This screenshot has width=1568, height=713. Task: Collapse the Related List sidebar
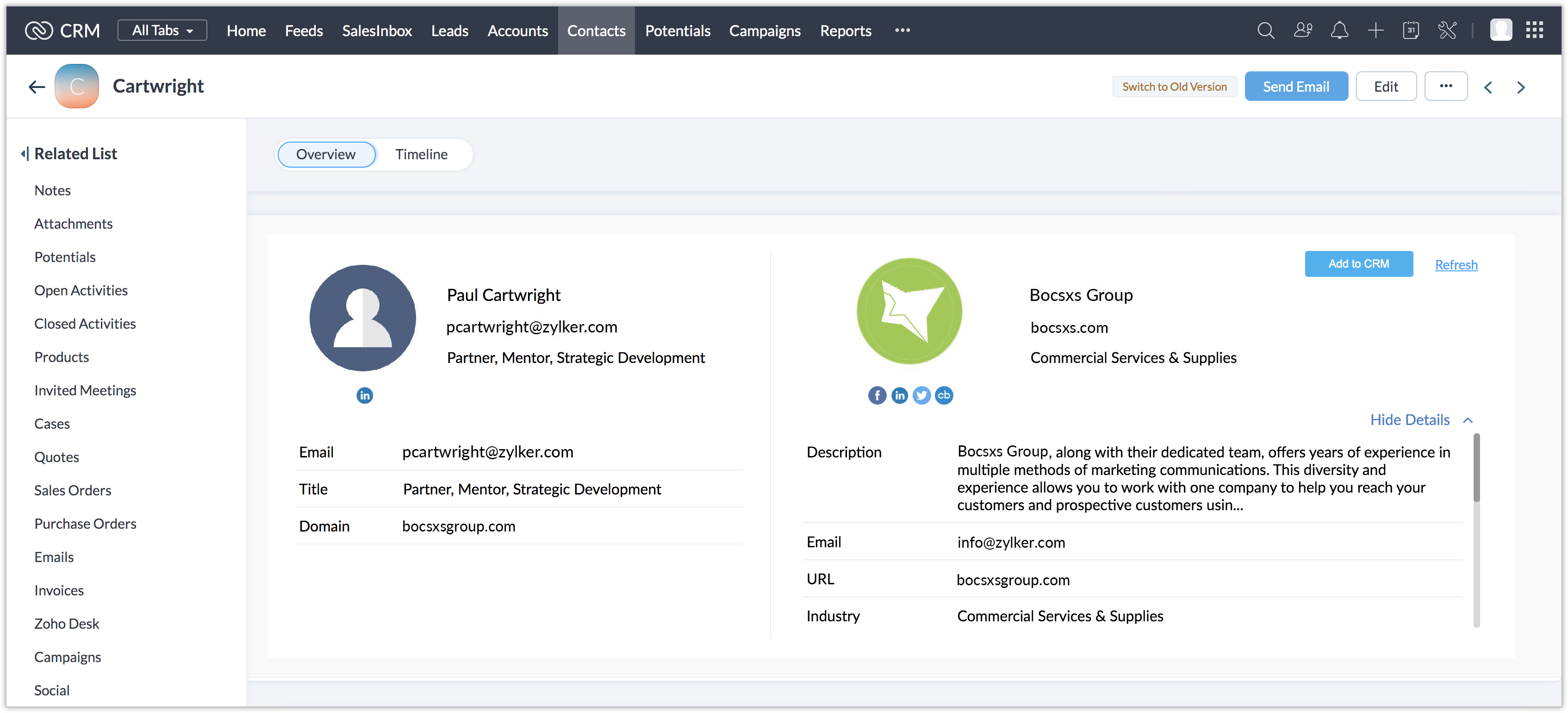point(25,154)
